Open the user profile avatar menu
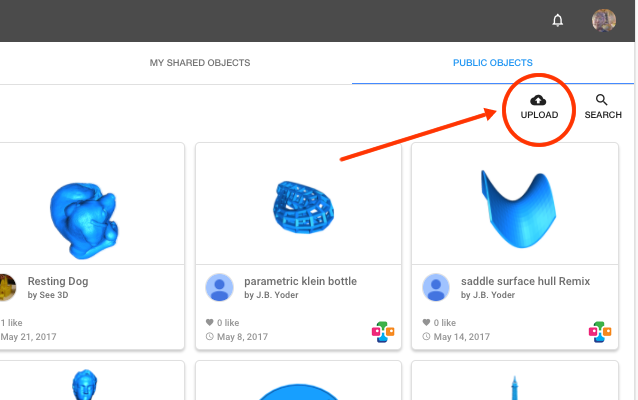 [604, 20]
